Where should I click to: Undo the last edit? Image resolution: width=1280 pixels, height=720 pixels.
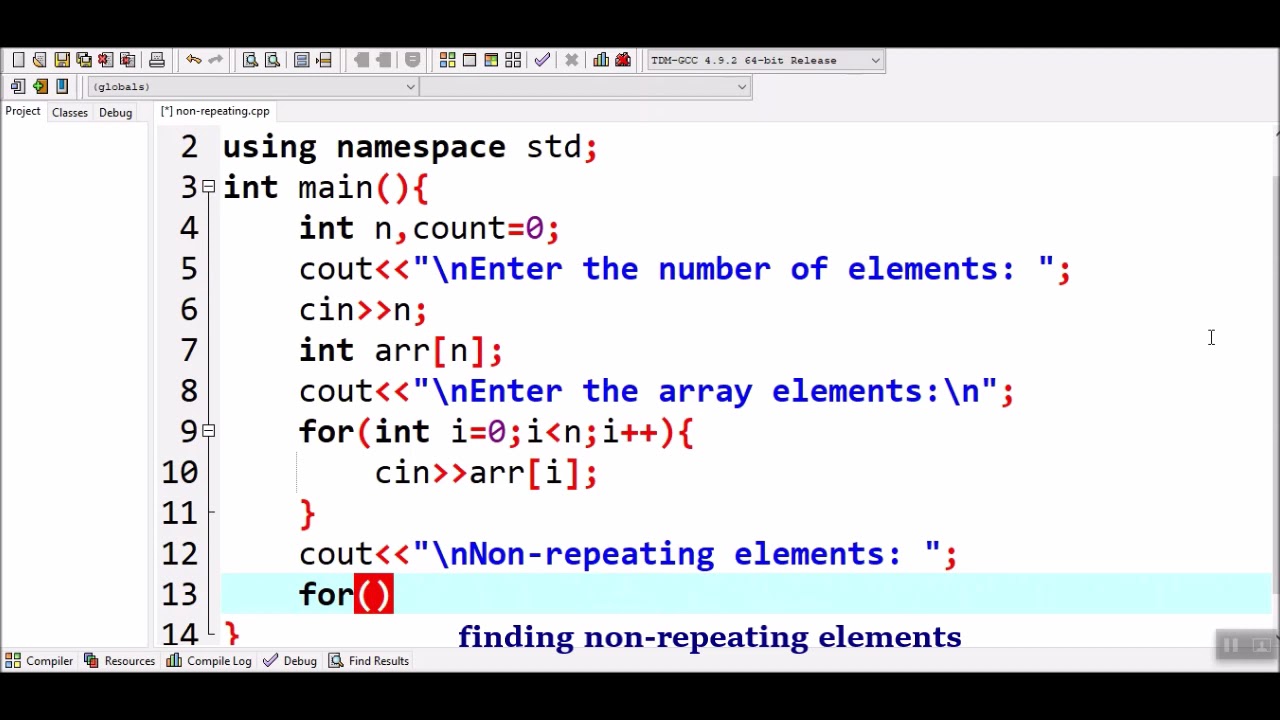(x=194, y=60)
